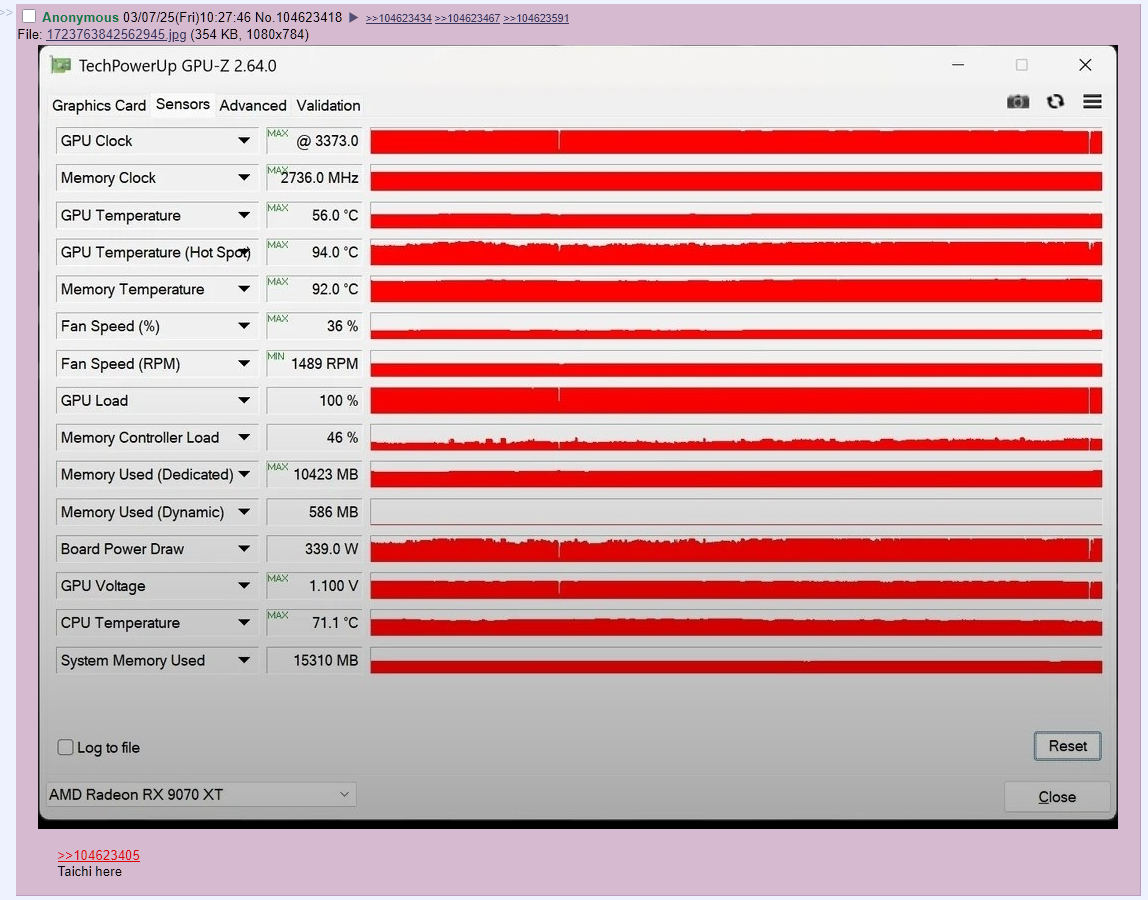Open the GPU Temperature sensor dropdown

point(244,215)
